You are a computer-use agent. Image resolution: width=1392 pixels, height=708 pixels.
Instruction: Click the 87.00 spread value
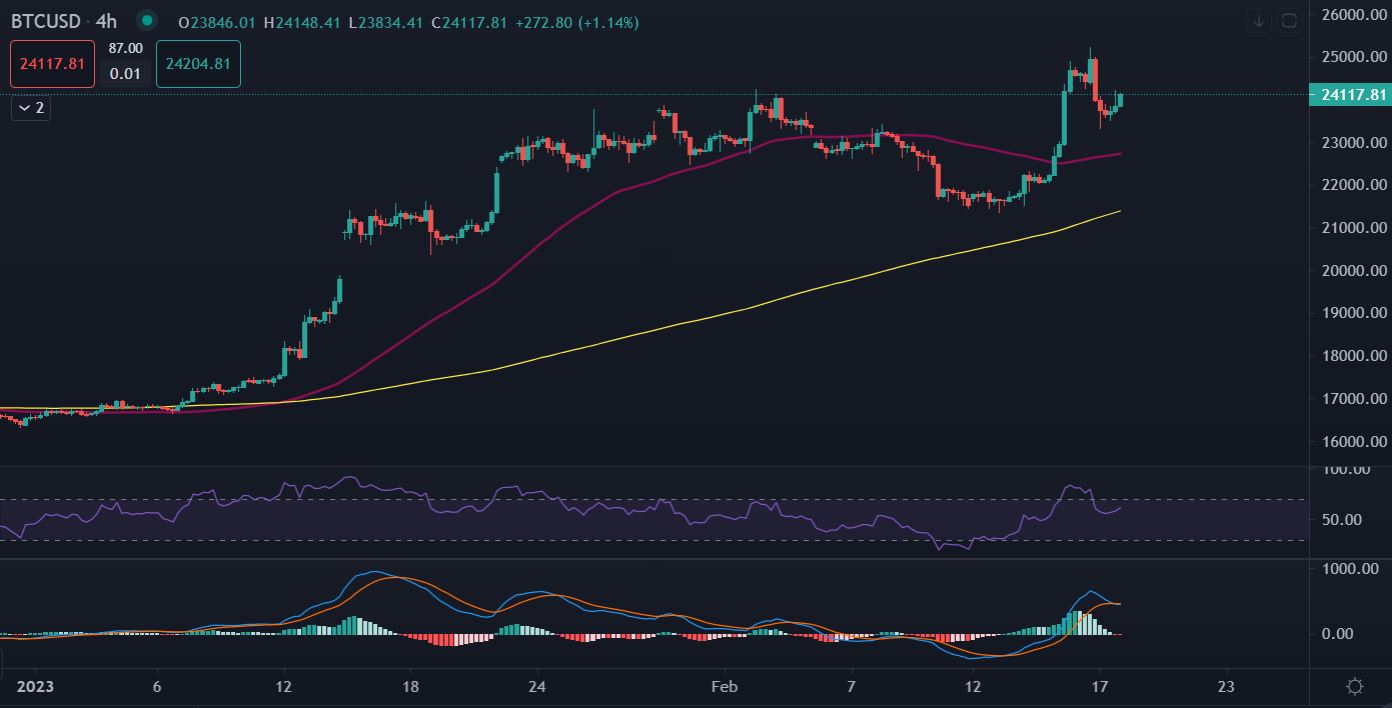tap(126, 48)
